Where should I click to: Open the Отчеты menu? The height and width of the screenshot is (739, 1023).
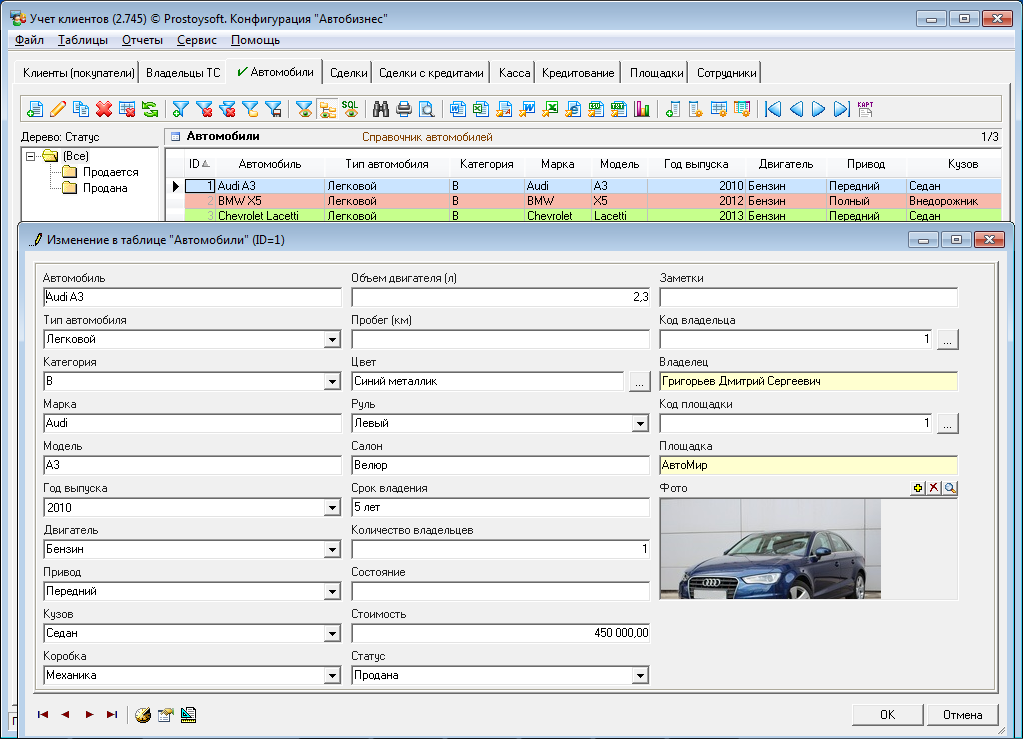[141, 40]
